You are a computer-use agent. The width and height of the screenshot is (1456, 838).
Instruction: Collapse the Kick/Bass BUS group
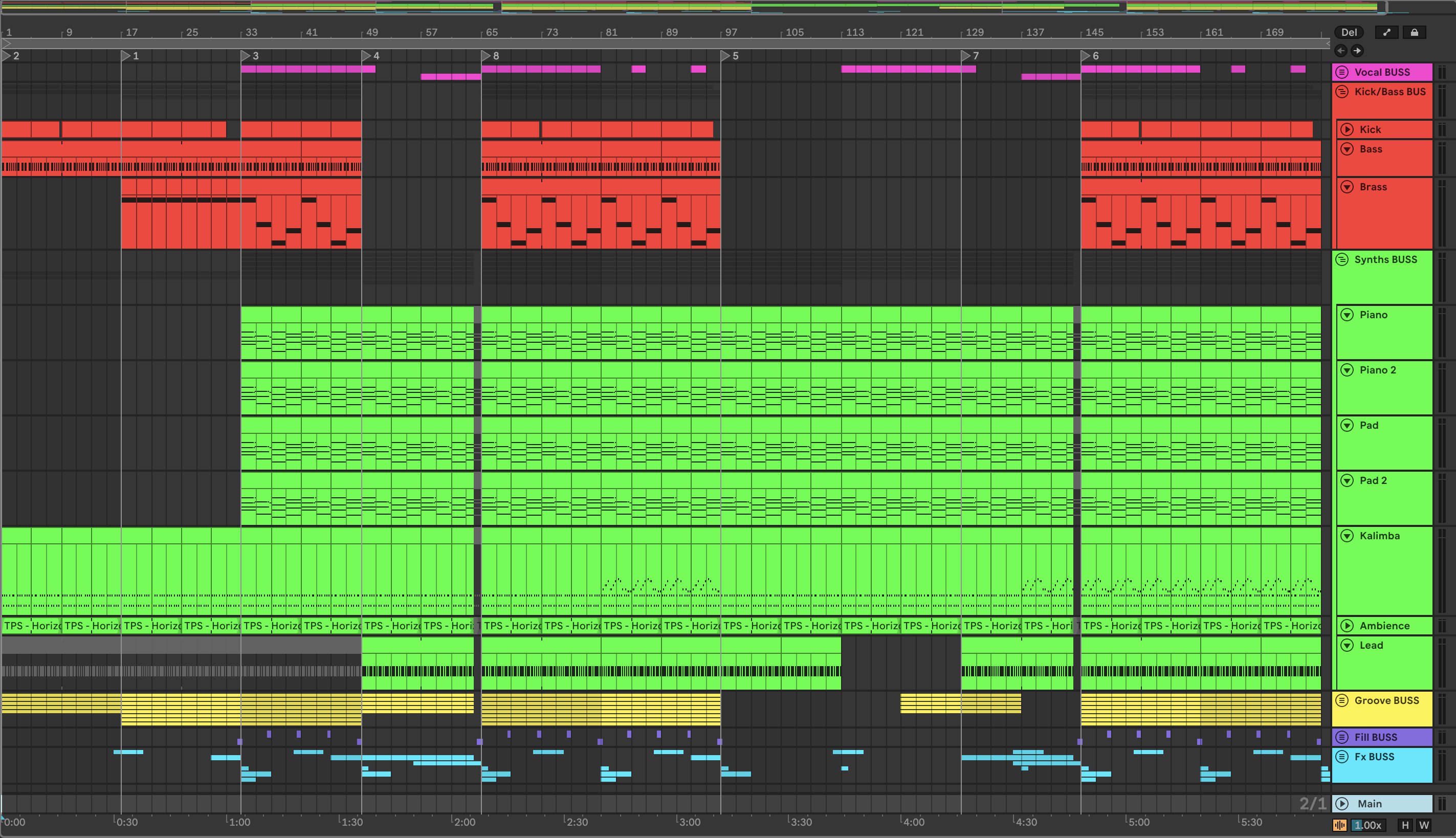(x=1342, y=92)
